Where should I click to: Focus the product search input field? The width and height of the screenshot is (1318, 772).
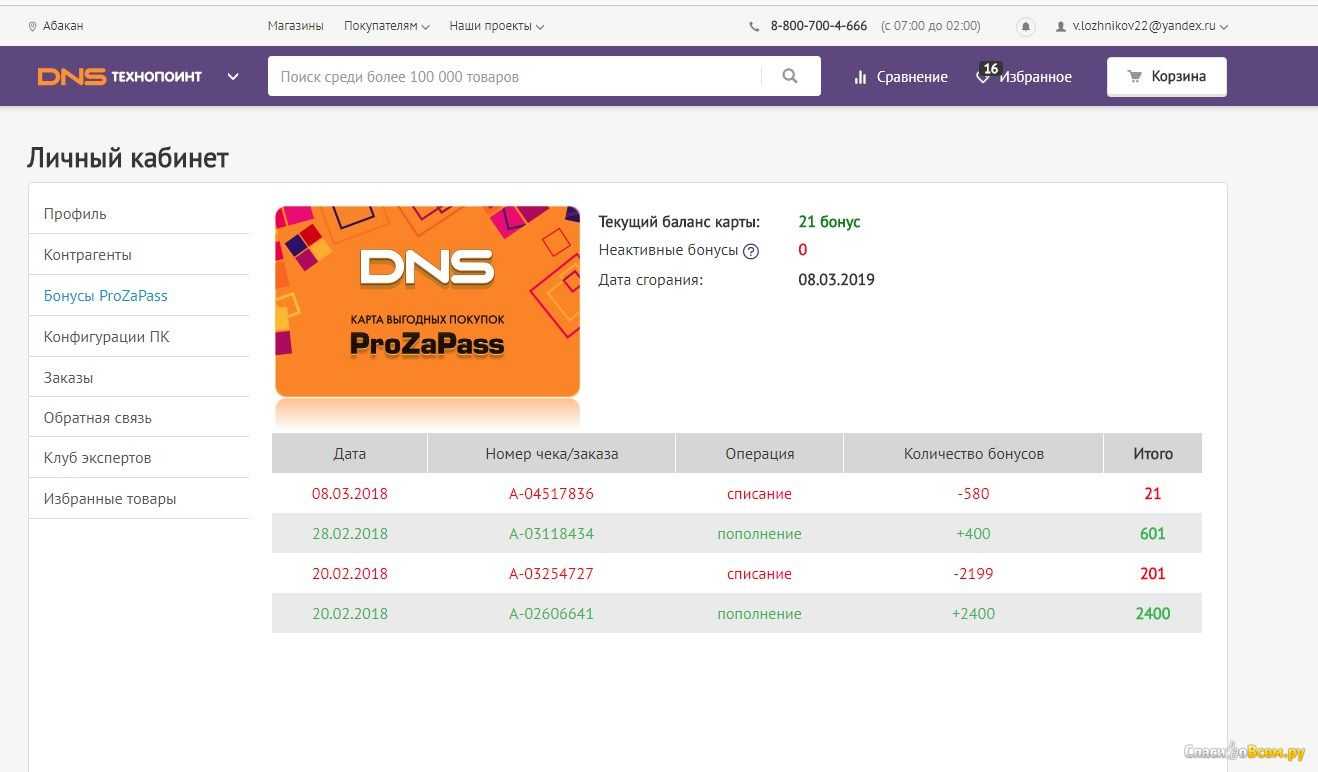514,76
